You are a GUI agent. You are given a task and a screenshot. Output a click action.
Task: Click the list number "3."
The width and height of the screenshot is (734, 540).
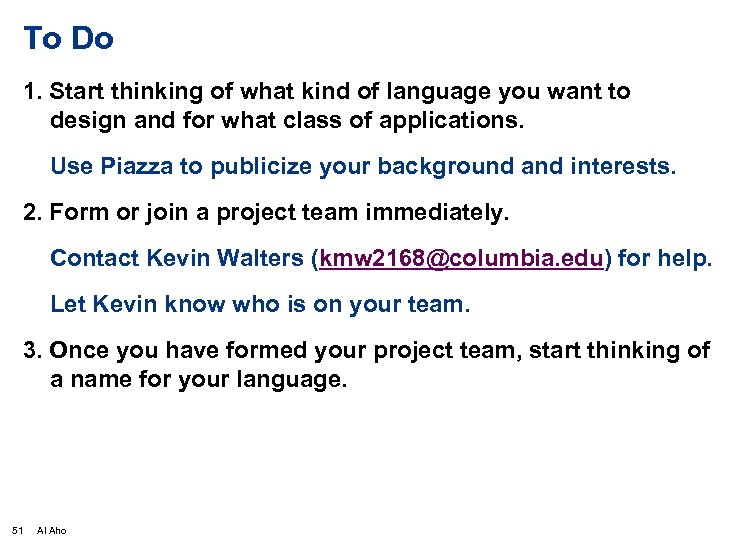[x=33, y=350]
